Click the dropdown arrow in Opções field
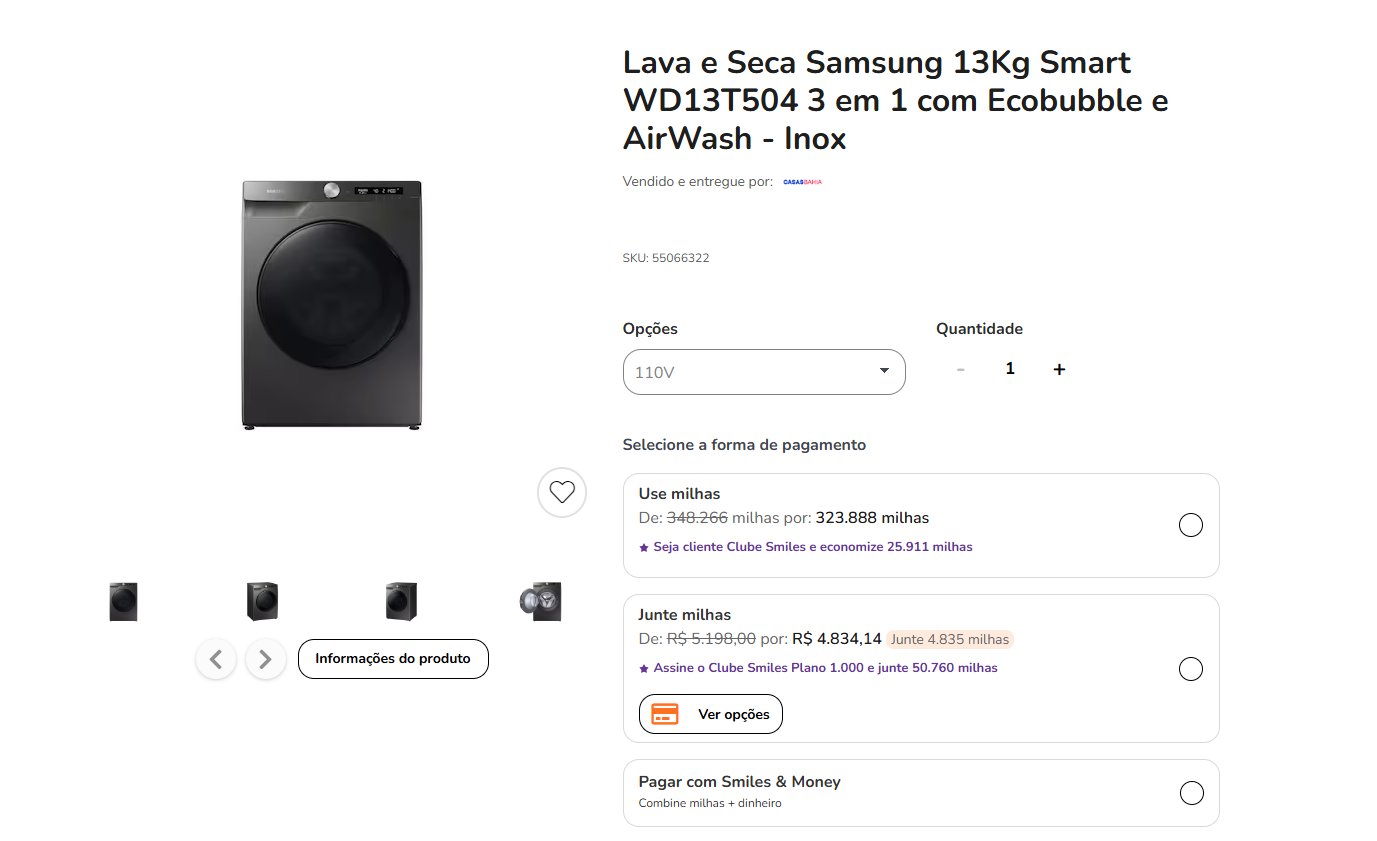This screenshot has width=1377, height=841. [884, 371]
